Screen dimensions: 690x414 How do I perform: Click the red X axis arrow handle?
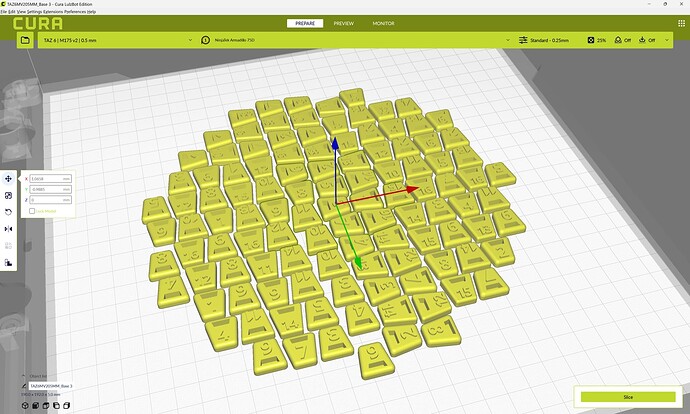pos(412,189)
